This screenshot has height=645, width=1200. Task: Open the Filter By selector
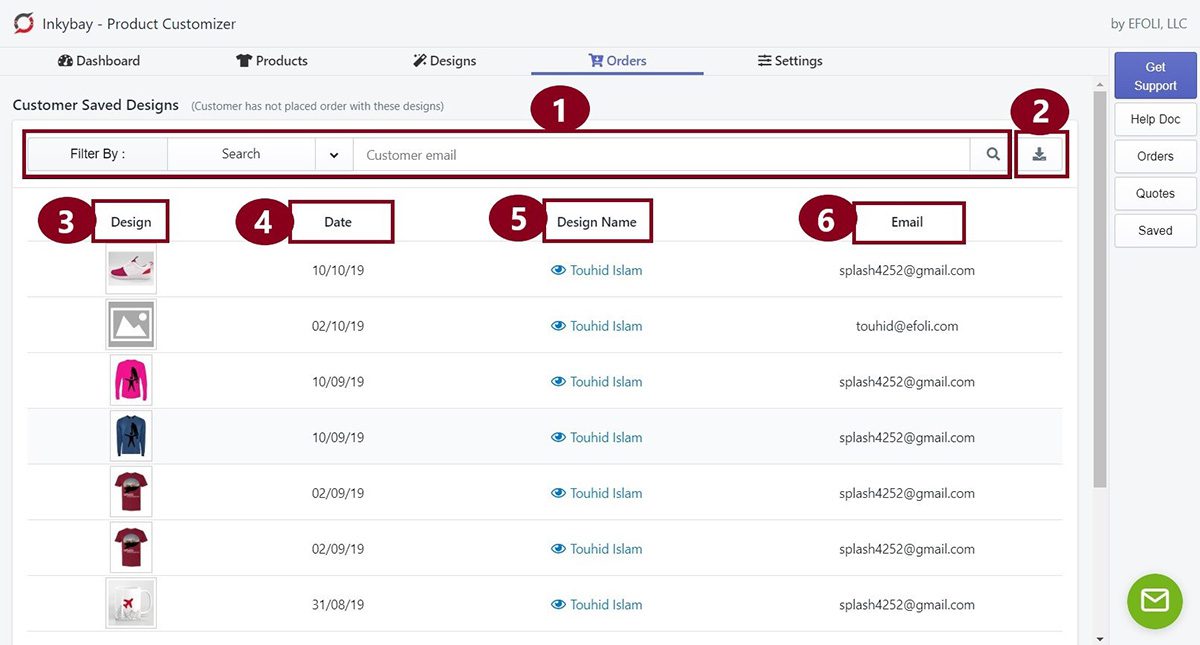97,154
